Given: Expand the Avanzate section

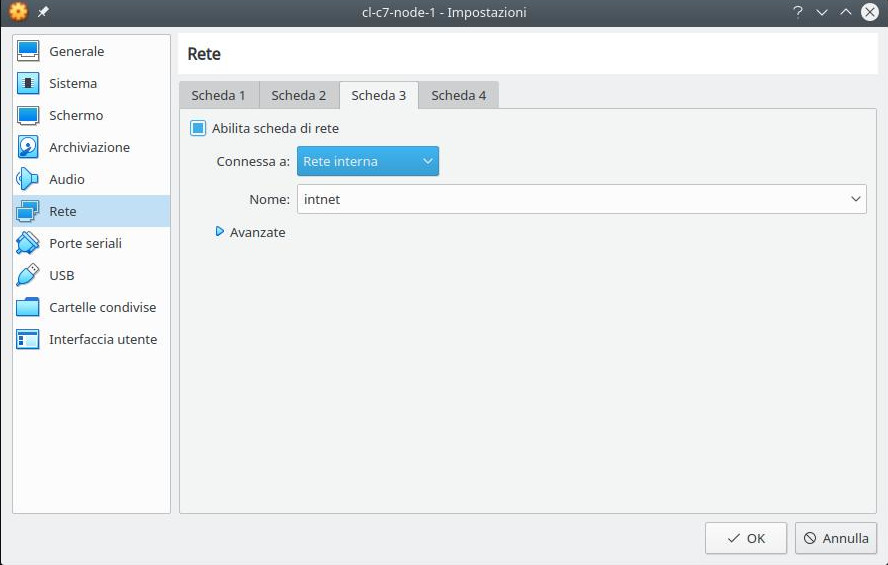Looking at the screenshot, I should tap(220, 232).
